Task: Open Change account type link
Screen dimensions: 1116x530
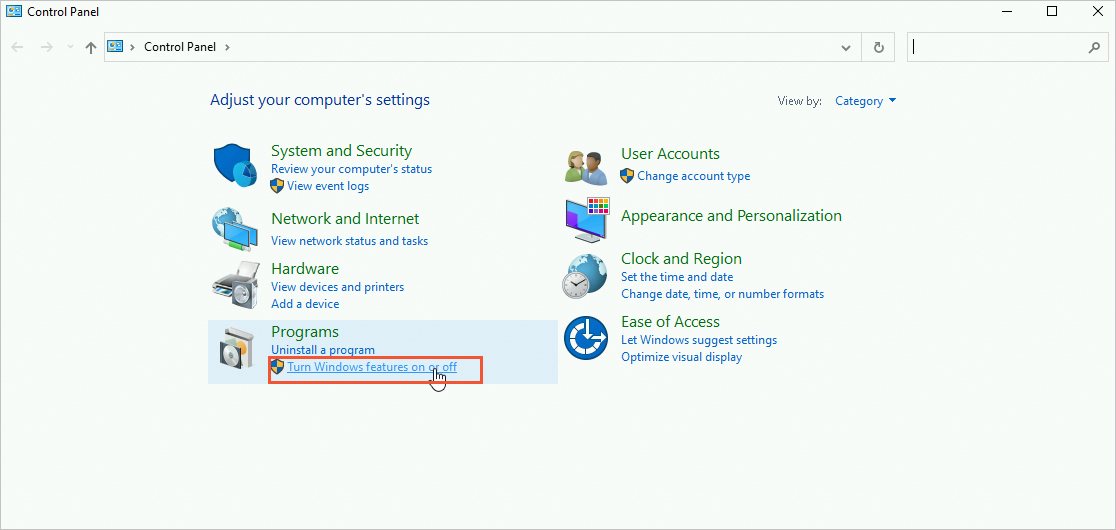Action: pyautogui.click(x=693, y=176)
